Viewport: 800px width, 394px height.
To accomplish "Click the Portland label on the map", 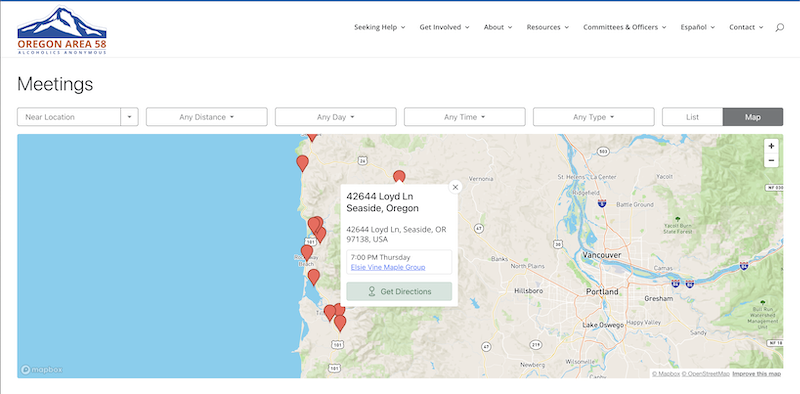I will coord(602,292).
